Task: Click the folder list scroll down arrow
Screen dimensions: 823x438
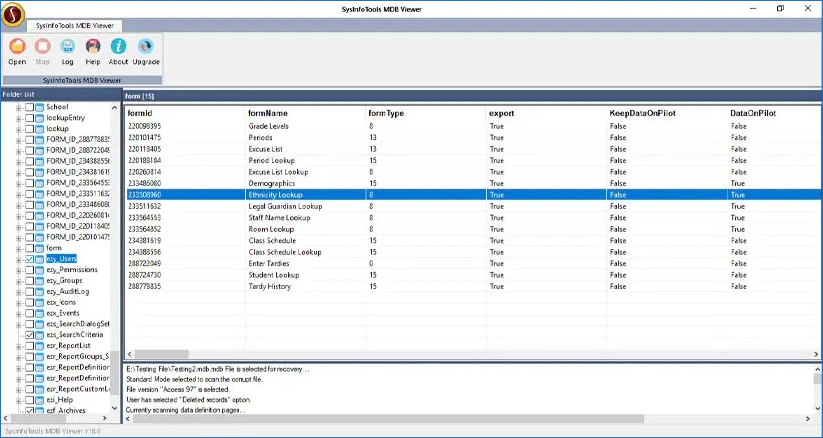Action: [x=115, y=408]
